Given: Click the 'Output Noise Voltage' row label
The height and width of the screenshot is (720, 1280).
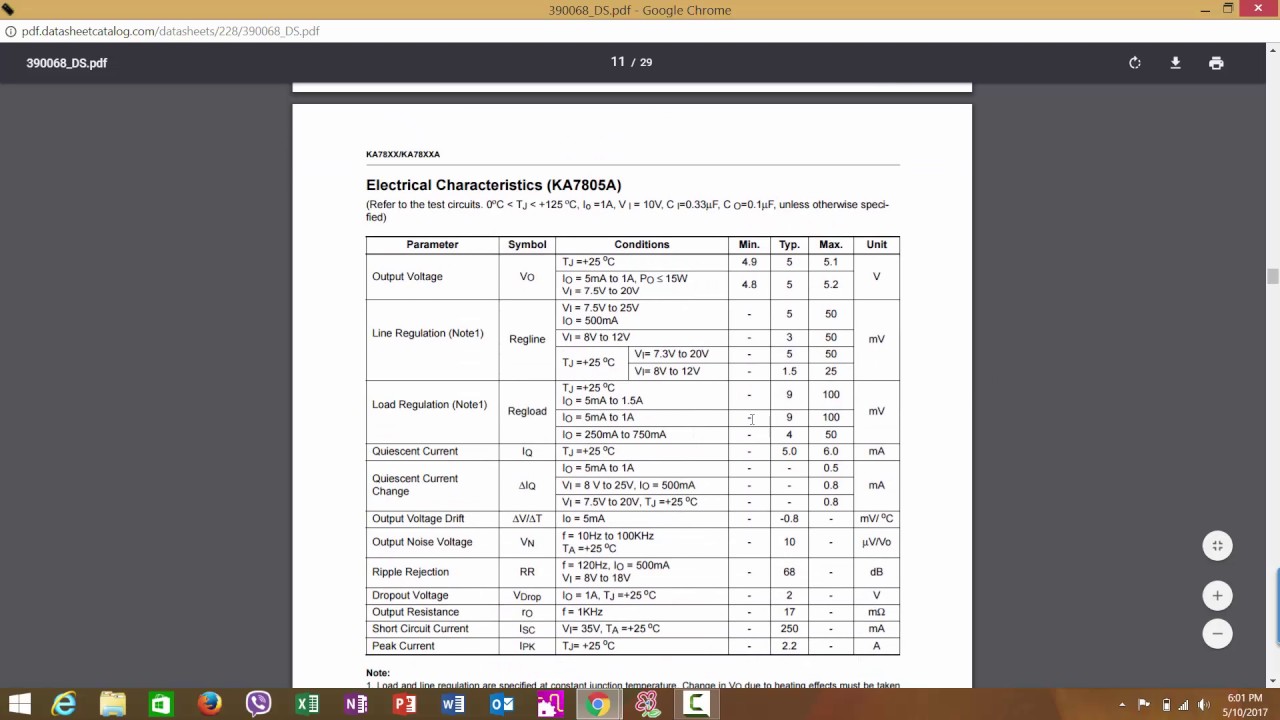Looking at the screenshot, I should (x=422, y=542).
